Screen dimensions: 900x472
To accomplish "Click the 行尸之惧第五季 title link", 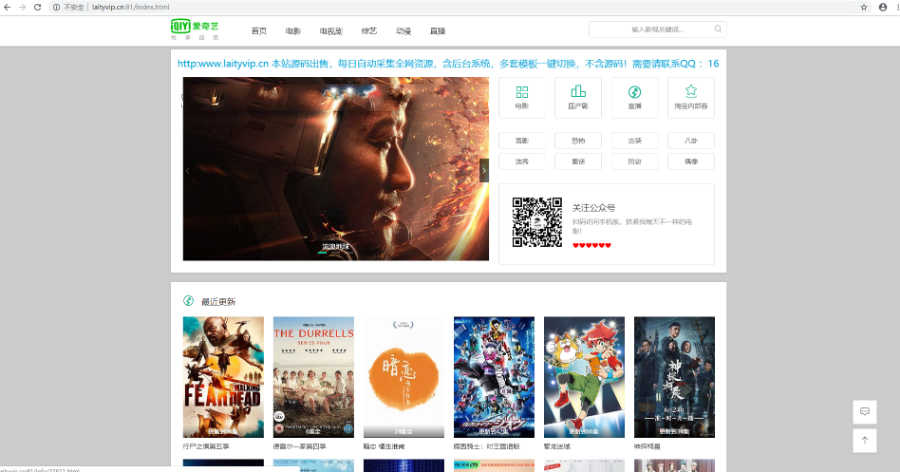I will pyautogui.click(x=206, y=446).
